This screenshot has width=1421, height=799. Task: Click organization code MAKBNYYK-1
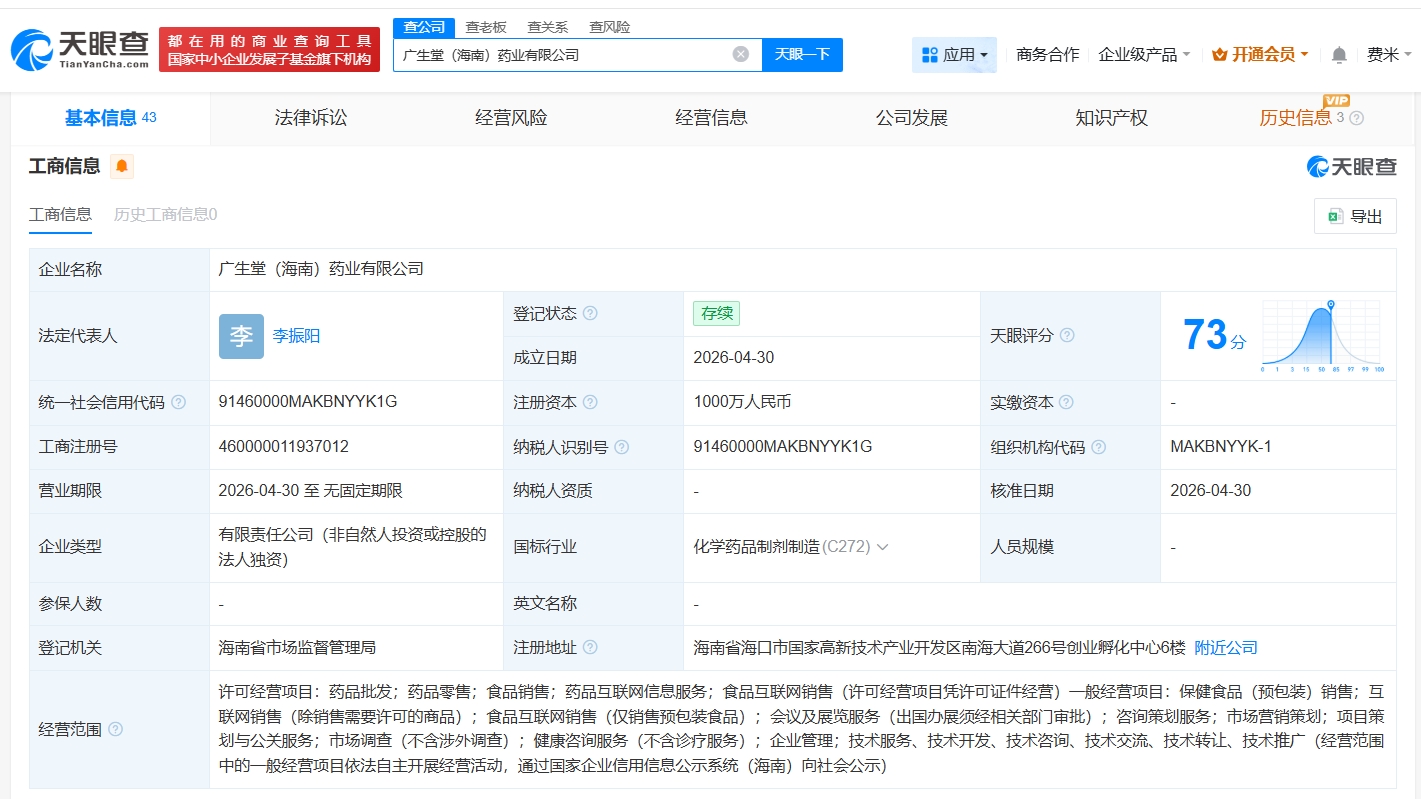pyautogui.click(x=1221, y=447)
